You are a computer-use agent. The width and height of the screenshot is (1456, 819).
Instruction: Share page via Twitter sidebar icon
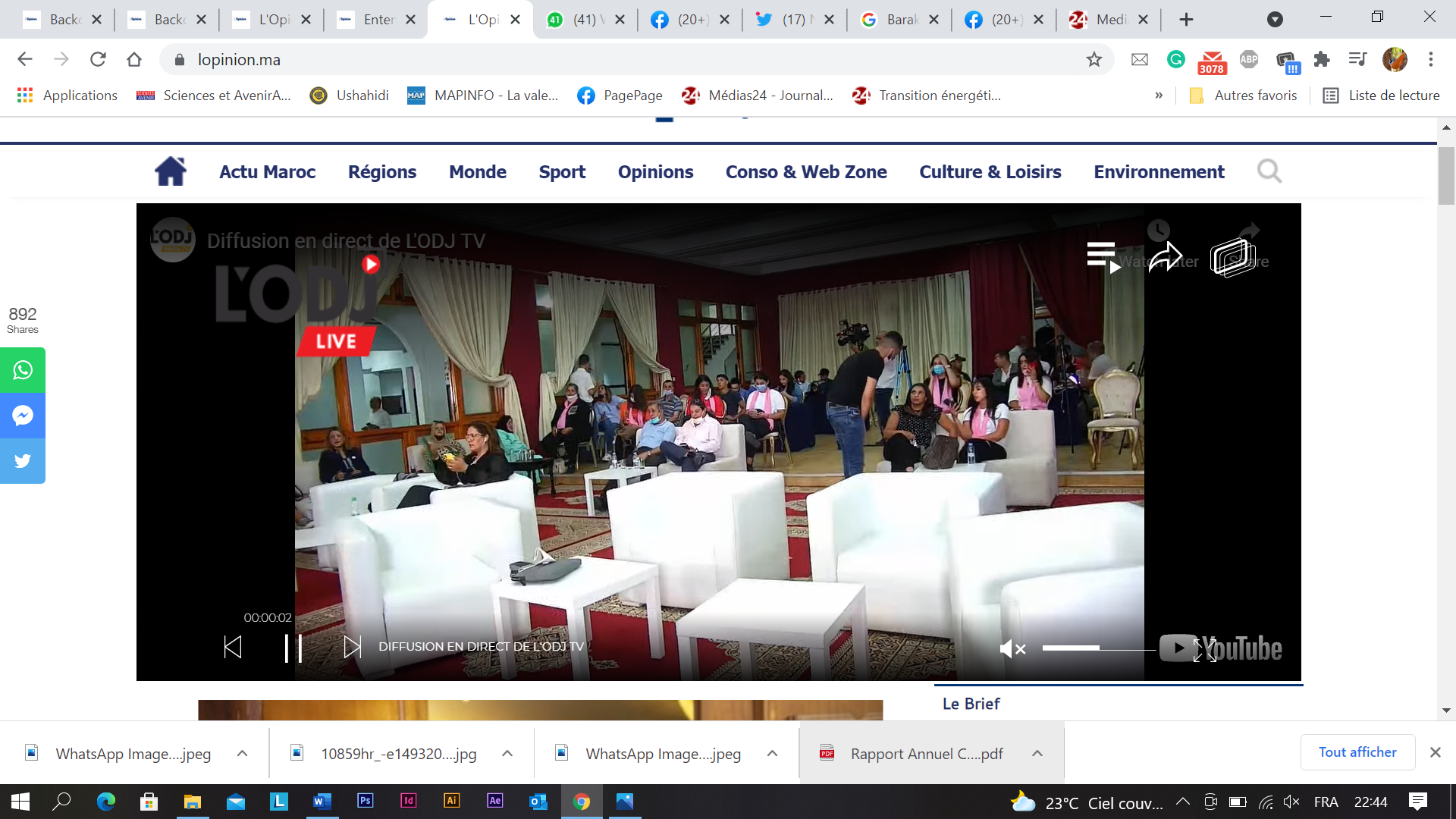click(23, 461)
